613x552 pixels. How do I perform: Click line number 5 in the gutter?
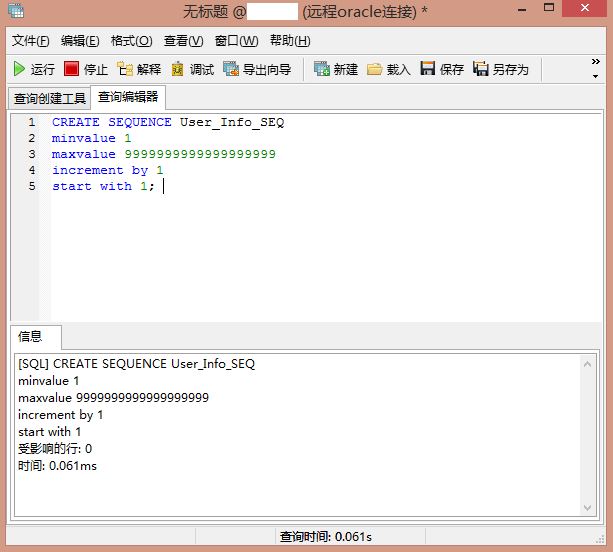(32, 186)
